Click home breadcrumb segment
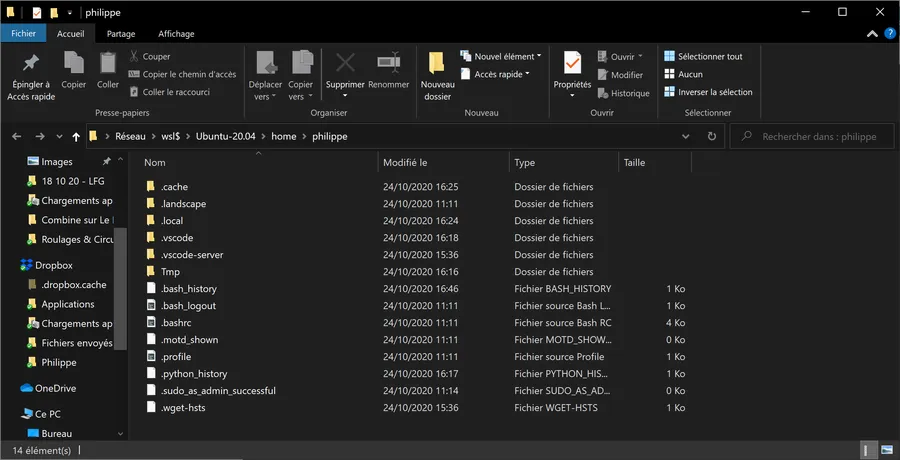Viewport: 900px width, 460px height. (284, 137)
